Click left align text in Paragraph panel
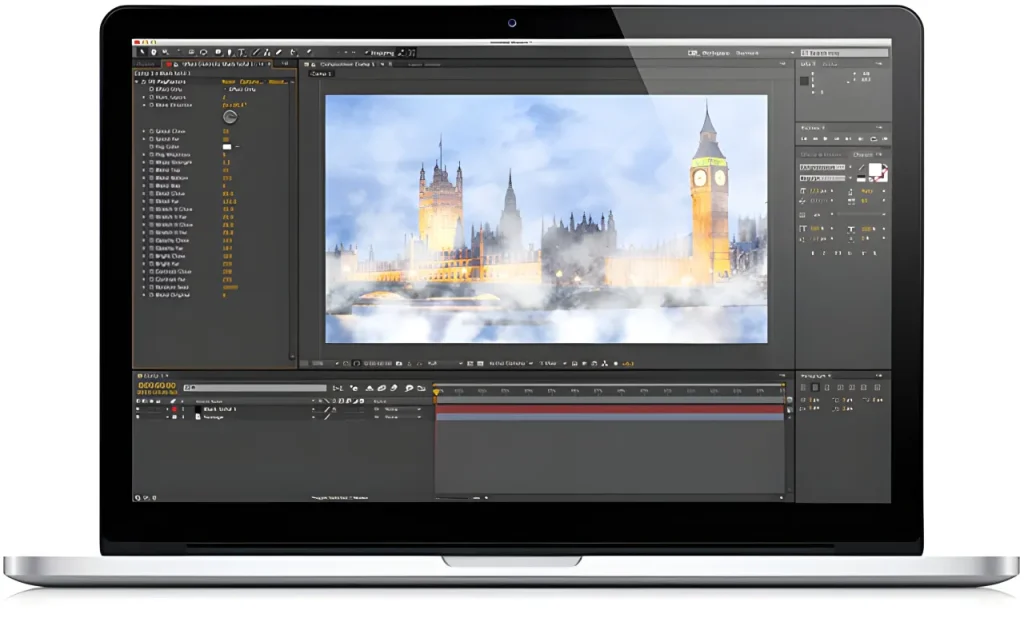Viewport: 1024px width, 626px height. (x=804, y=387)
